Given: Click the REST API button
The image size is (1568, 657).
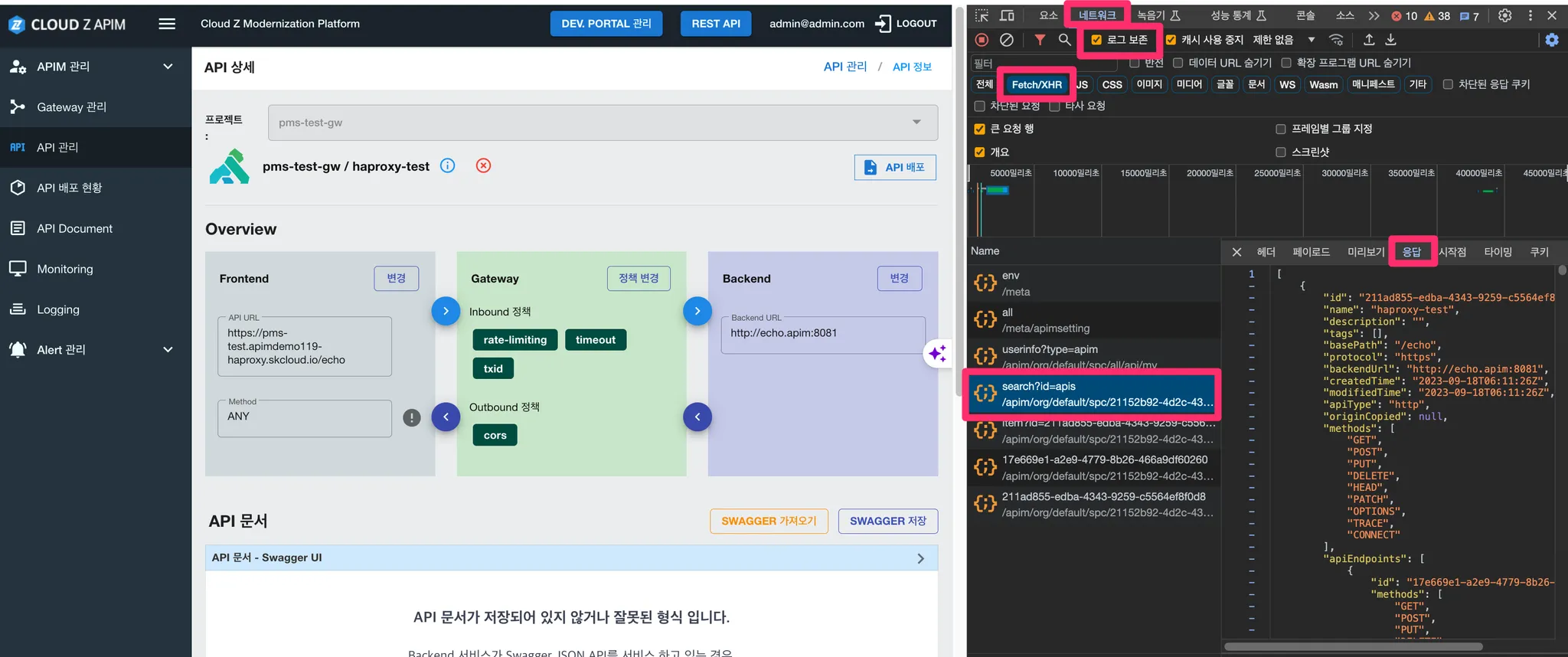Looking at the screenshot, I should point(716,24).
